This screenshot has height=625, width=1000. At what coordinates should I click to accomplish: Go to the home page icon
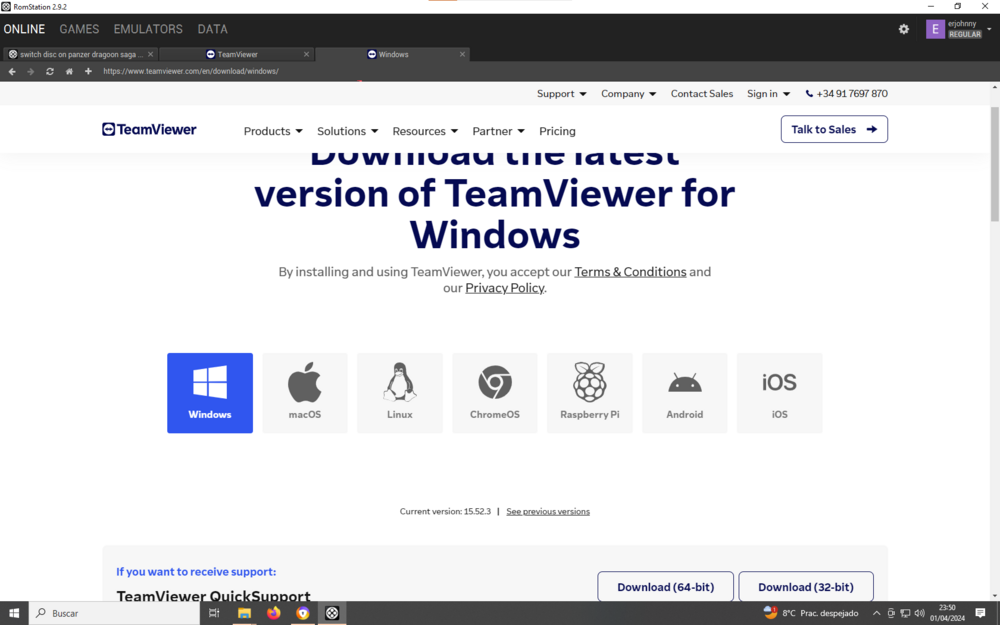(69, 72)
